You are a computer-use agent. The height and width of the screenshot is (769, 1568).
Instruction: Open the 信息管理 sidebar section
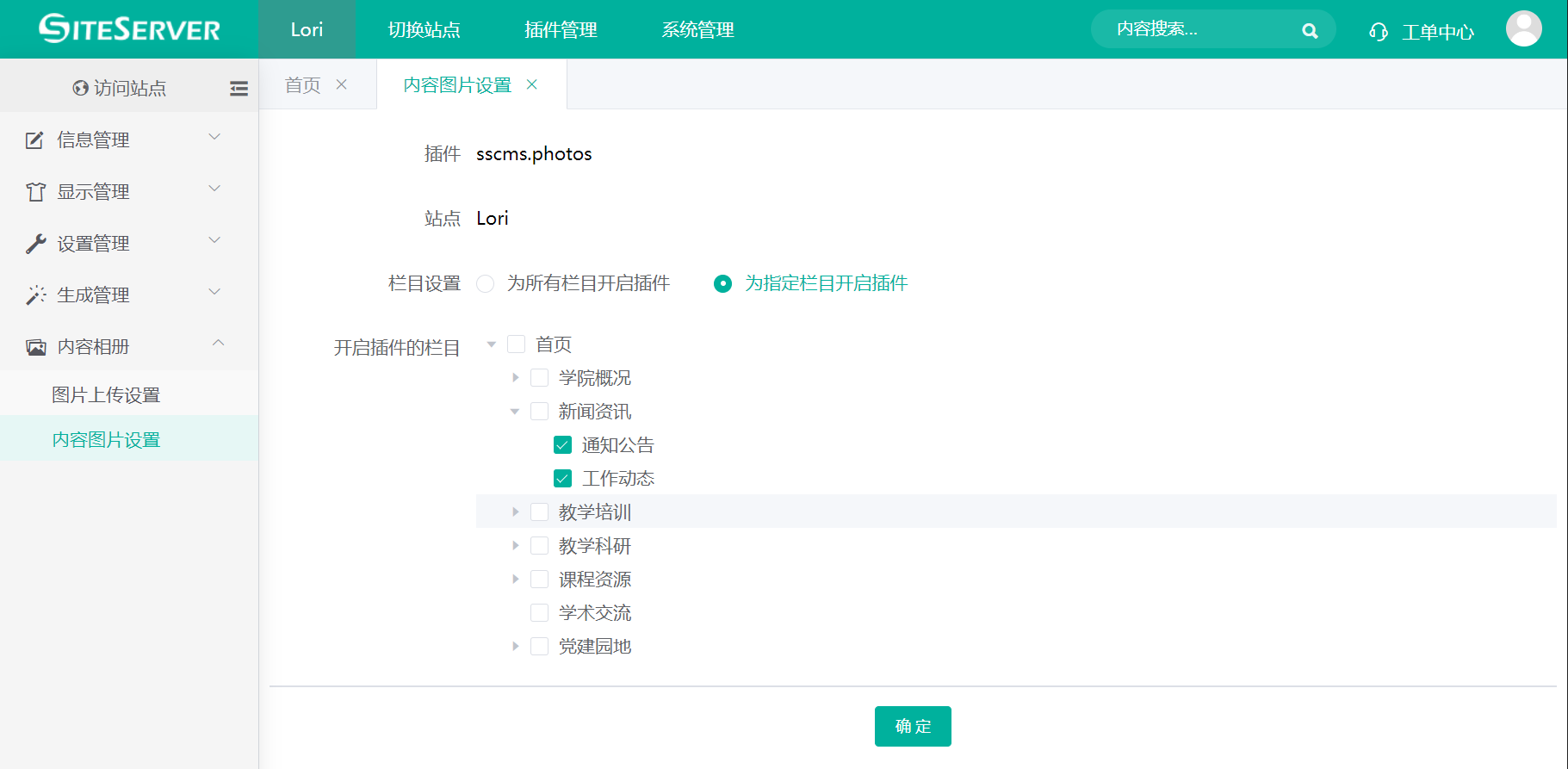click(129, 140)
